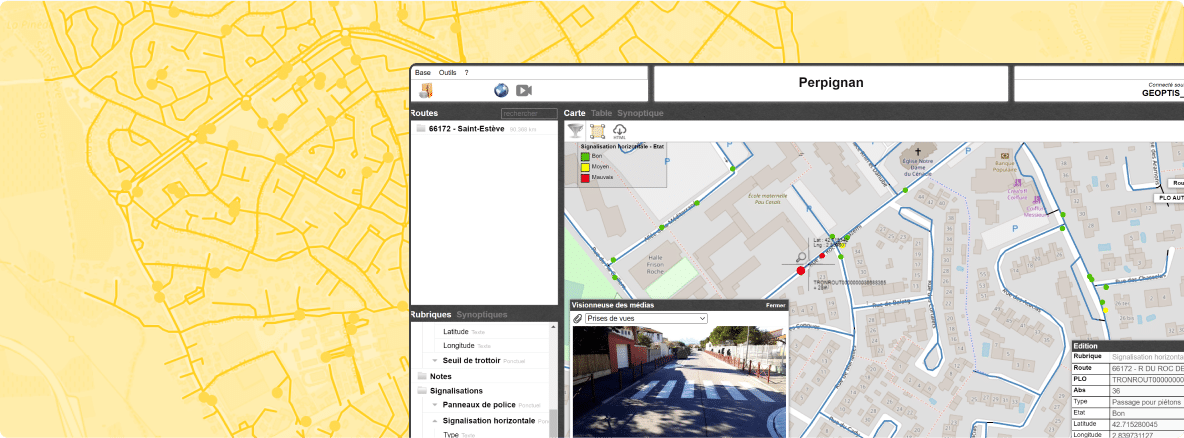Click the database archive icon in toolbar
The image size is (1184, 438).
(x=426, y=90)
